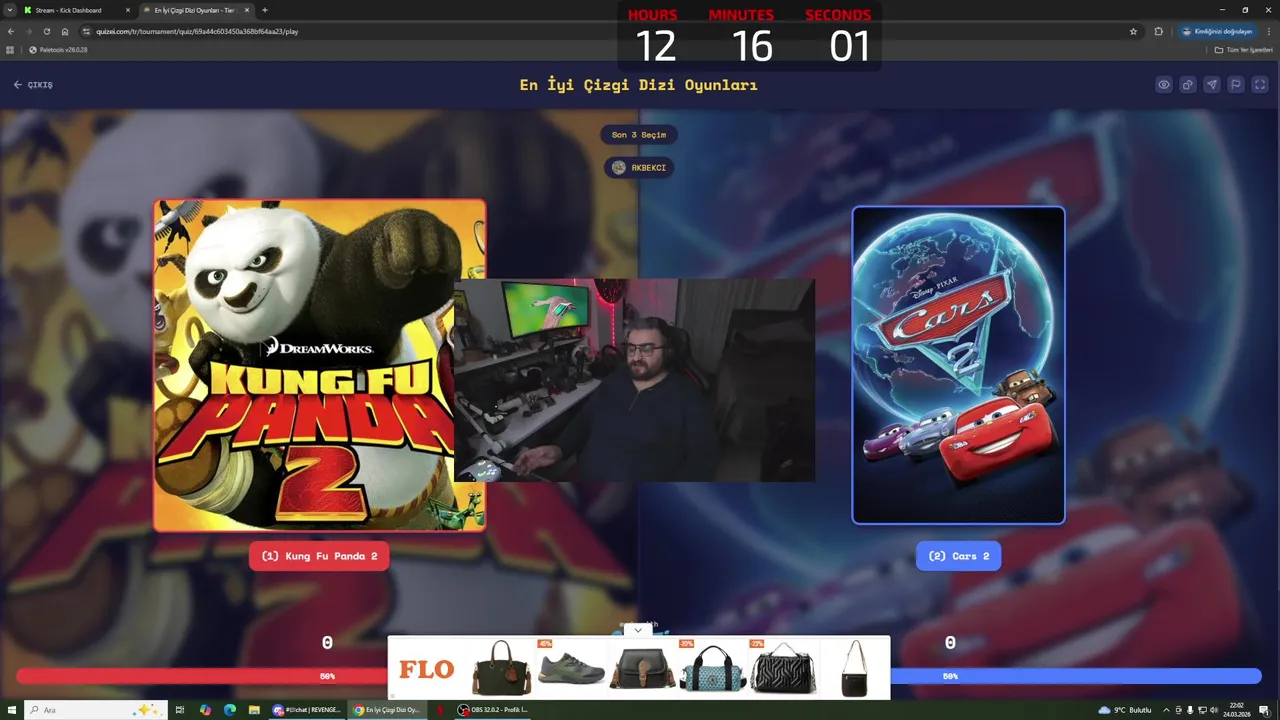Viewport: 1280px width, 720px height.
Task: Switch to OBS 32.0.2 taskbar window
Action: point(493,710)
